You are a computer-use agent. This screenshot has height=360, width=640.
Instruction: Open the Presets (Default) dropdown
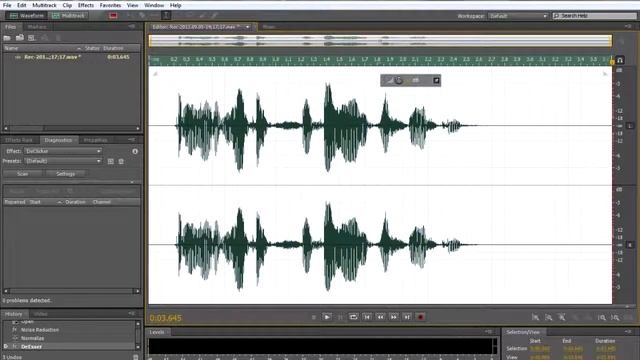click(63, 161)
